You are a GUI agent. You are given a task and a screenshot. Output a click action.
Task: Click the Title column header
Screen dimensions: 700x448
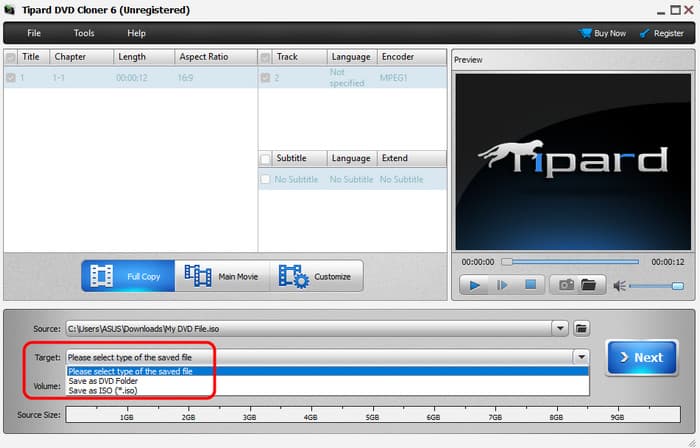[33, 57]
